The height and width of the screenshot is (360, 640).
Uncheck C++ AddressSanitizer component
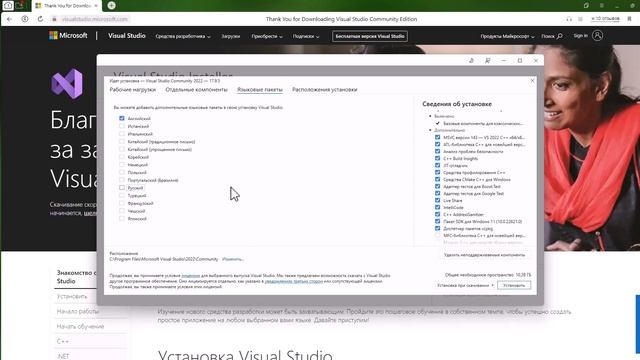(x=438, y=214)
